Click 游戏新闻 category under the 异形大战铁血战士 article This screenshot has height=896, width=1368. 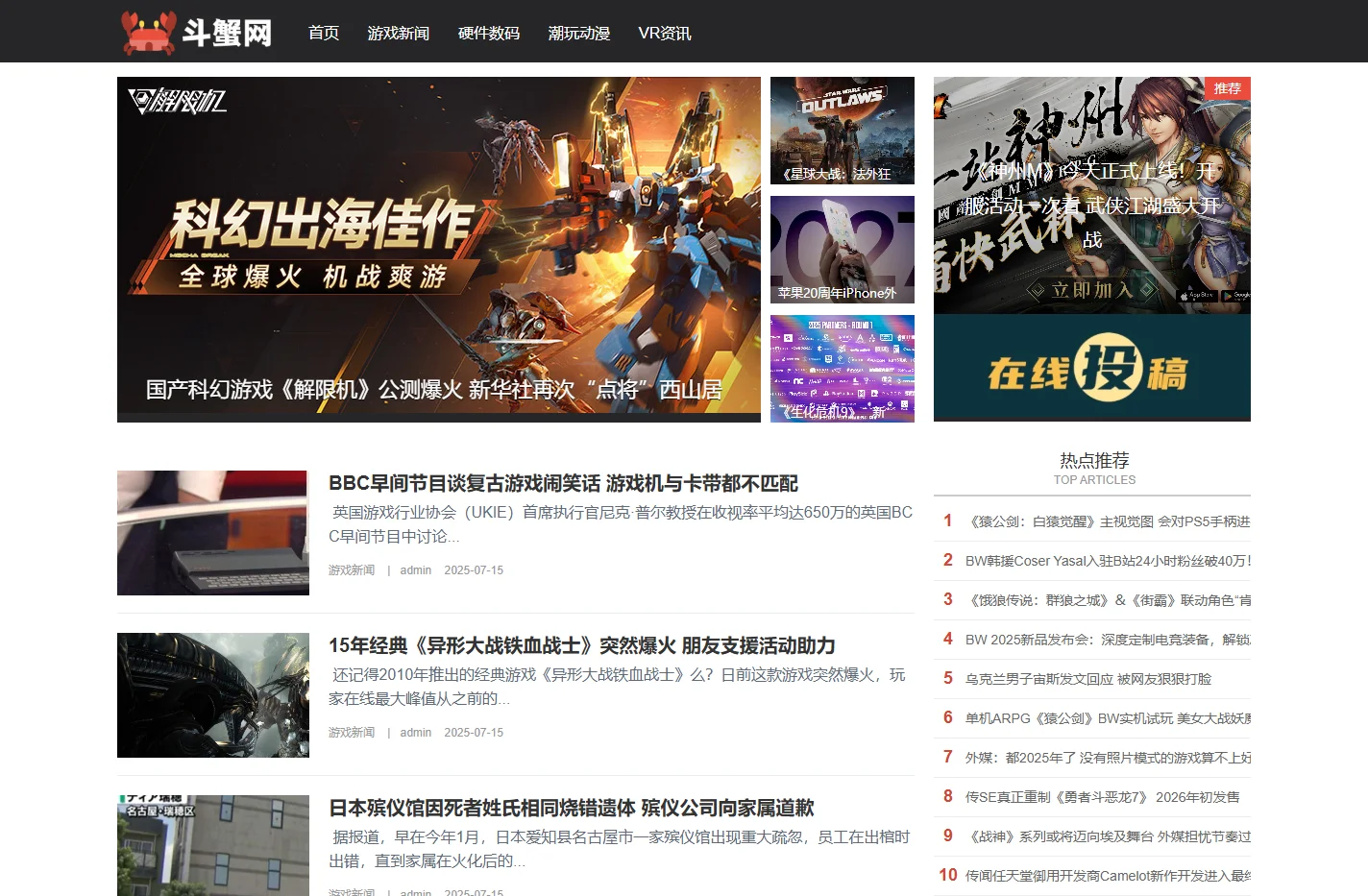[x=352, y=733]
